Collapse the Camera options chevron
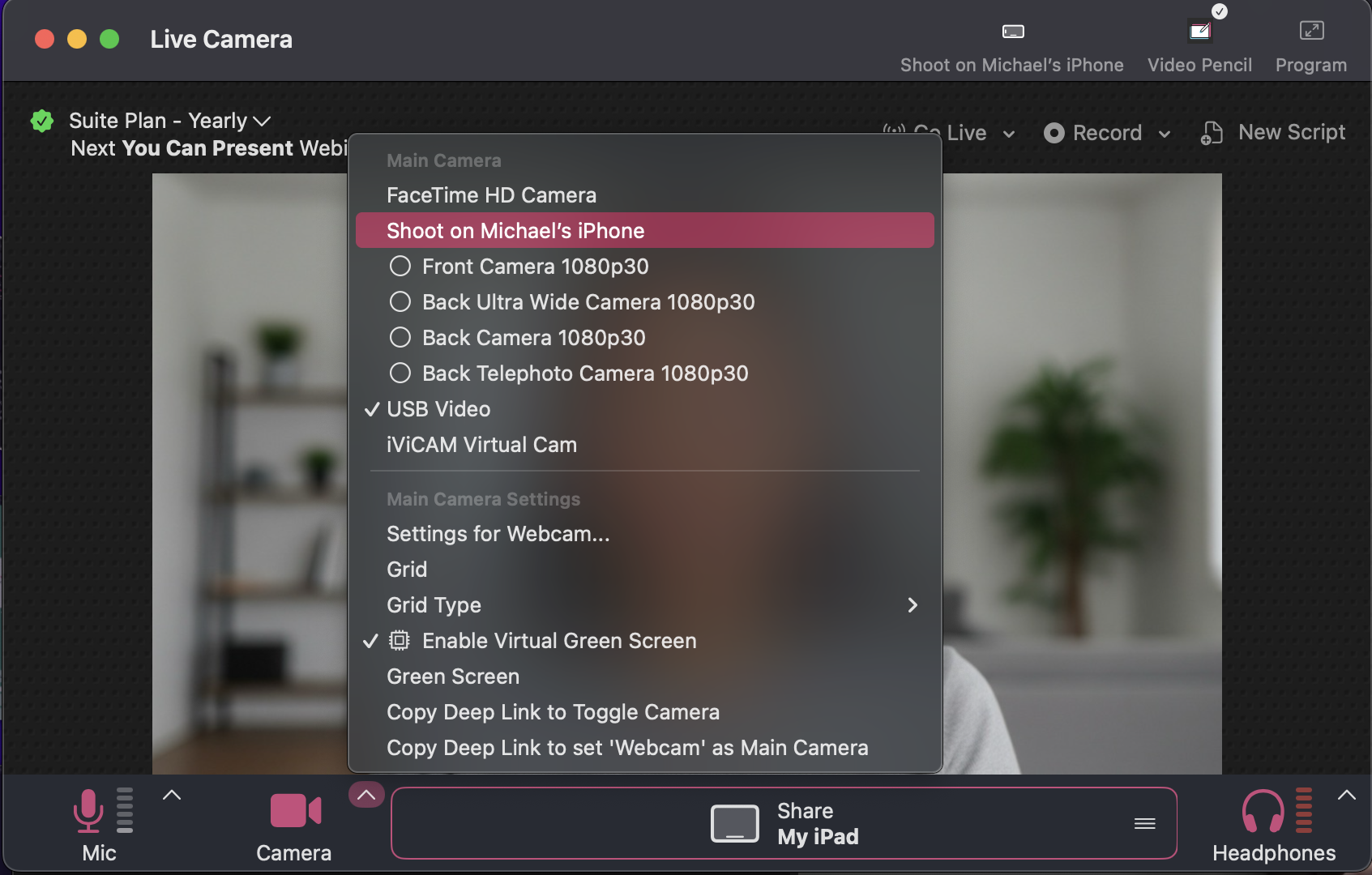The width and height of the screenshot is (1372, 875). [x=366, y=795]
